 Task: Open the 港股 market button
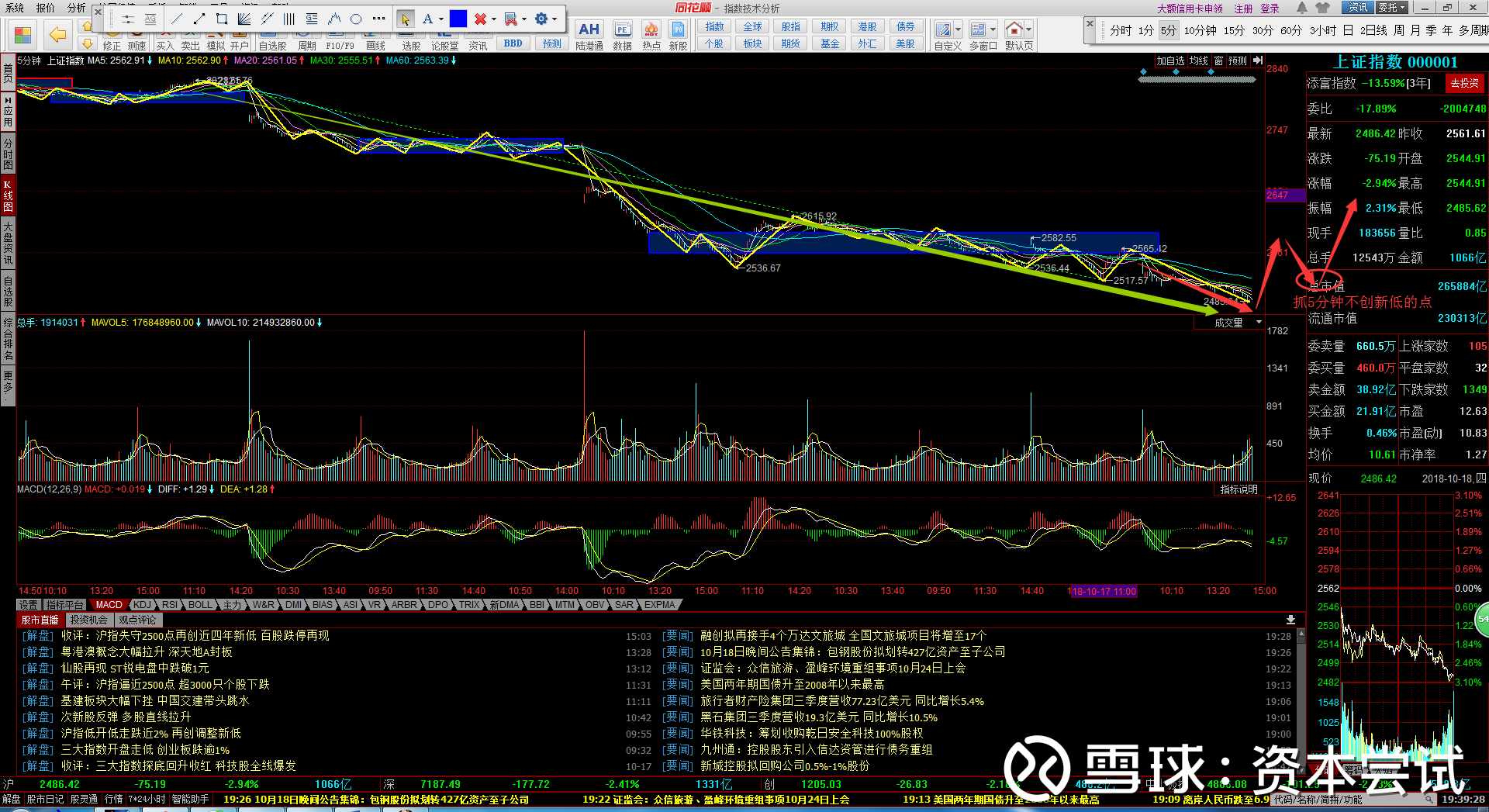[867, 26]
